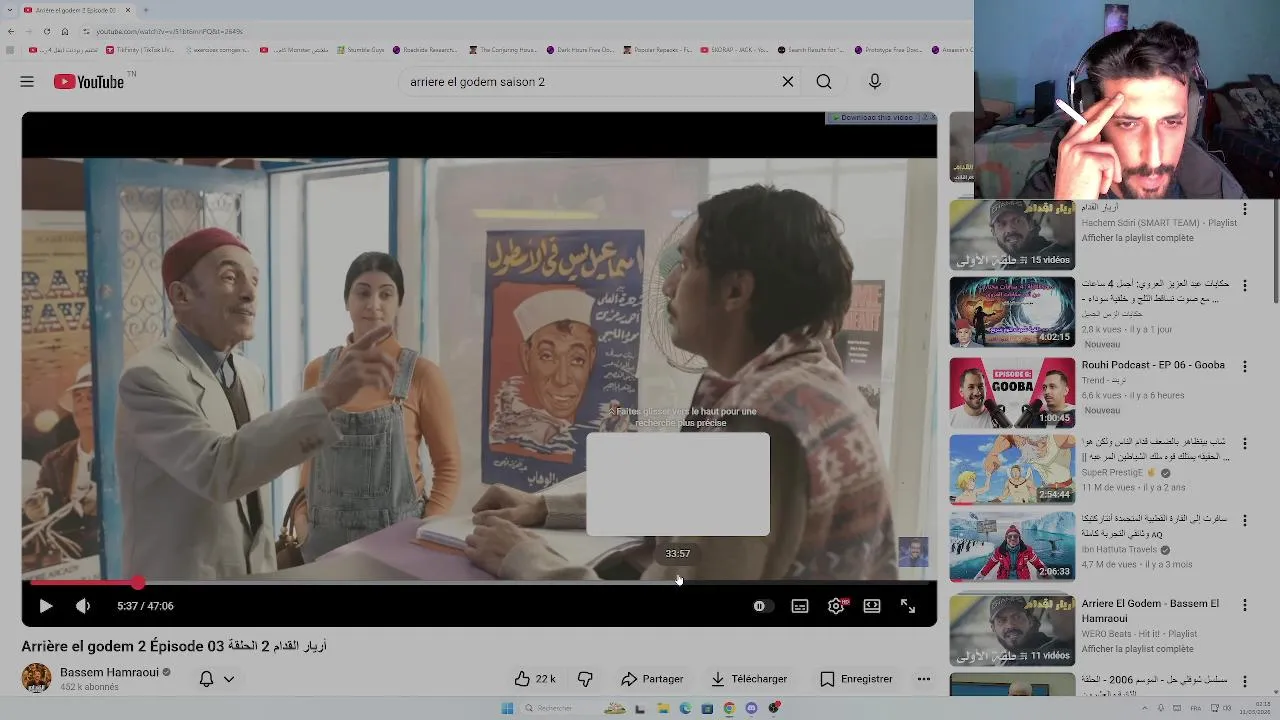Viewport: 1280px width, 720px height.
Task: Open Arriere El Godem WERO Beats playlist
Action: (x=1012, y=630)
